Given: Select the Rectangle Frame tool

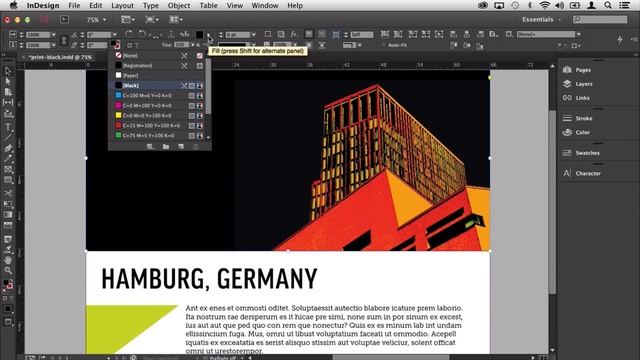Looking at the screenshot, I should pos(8,169).
